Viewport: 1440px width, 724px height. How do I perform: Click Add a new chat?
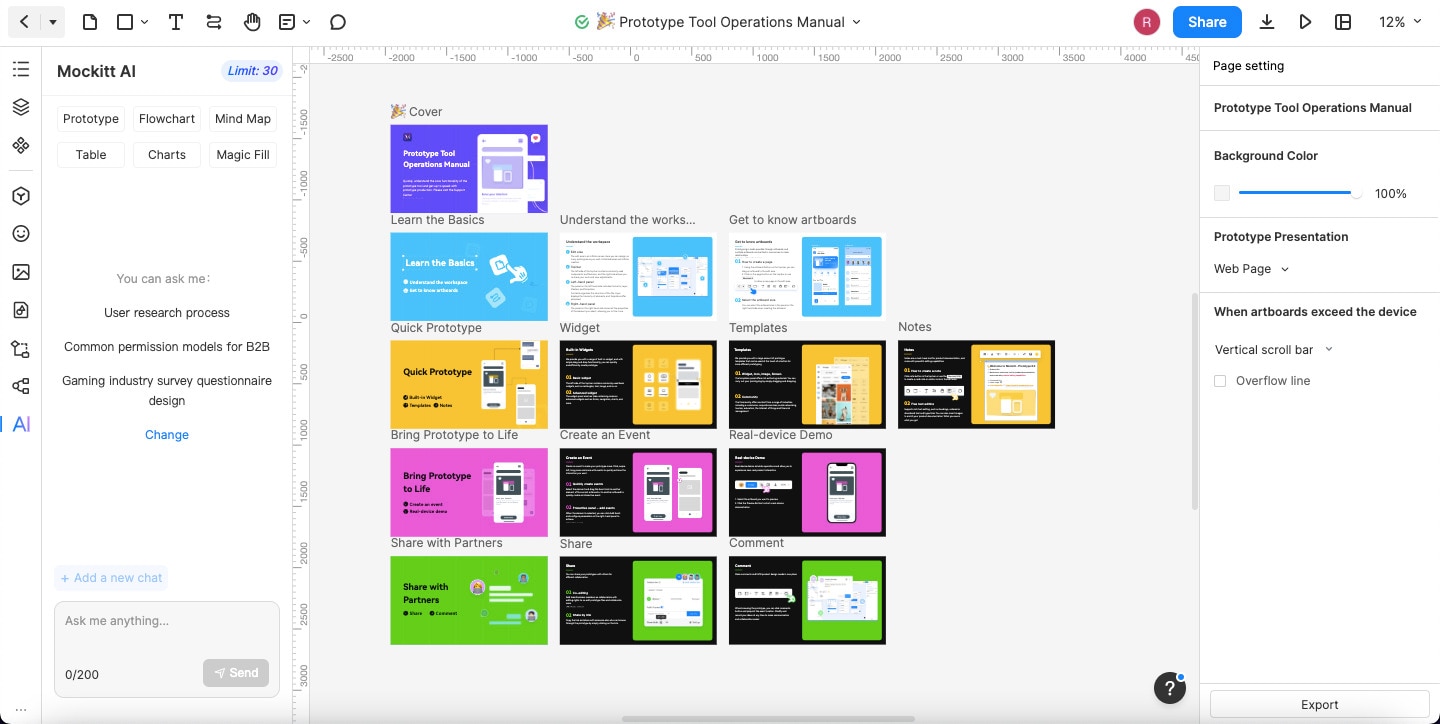(x=111, y=578)
